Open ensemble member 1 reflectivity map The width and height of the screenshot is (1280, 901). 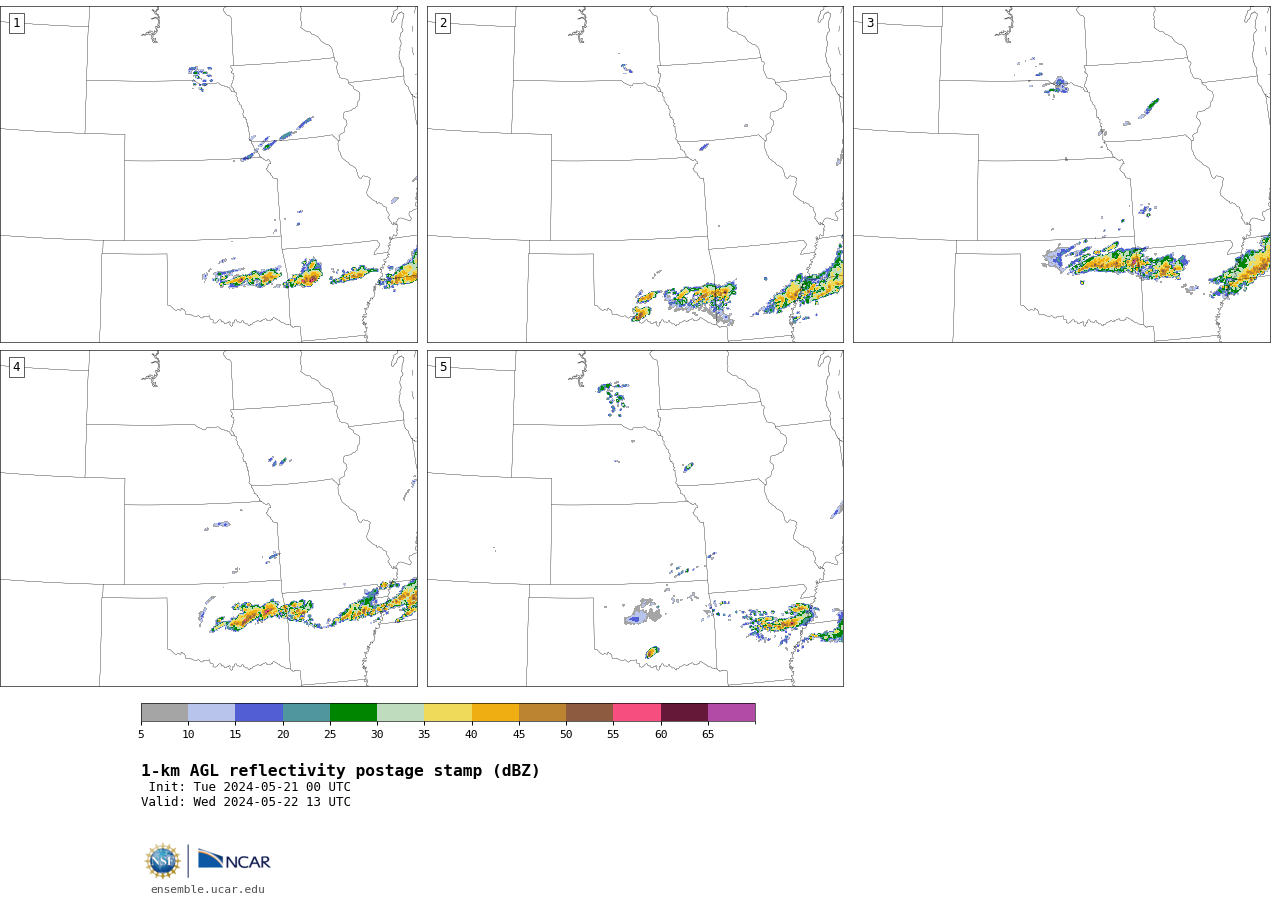pos(209,174)
